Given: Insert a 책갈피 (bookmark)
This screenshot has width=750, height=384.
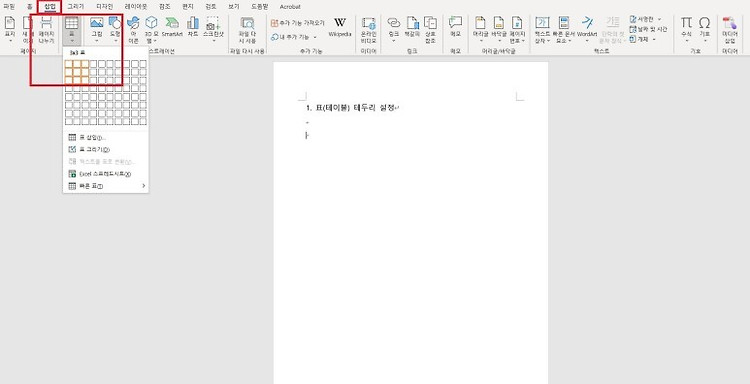Looking at the screenshot, I should coord(412,27).
